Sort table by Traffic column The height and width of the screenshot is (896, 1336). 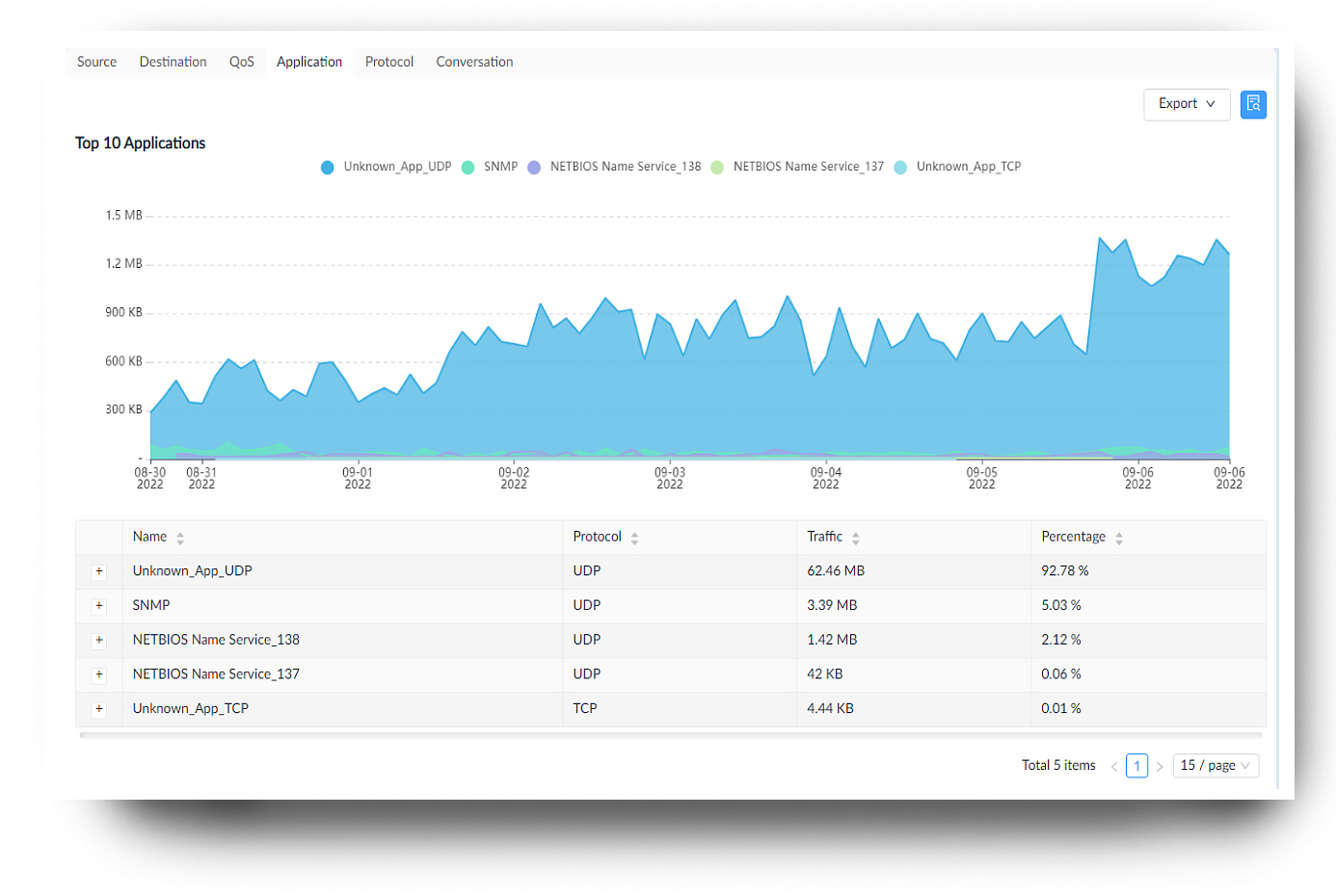[x=855, y=539]
